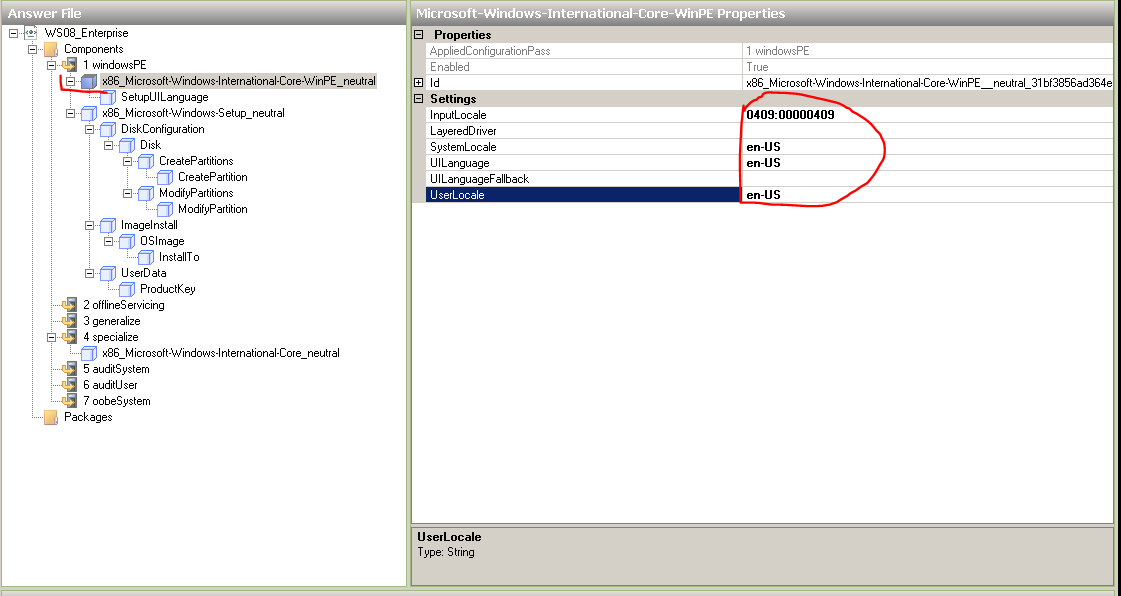
Task: Select the UILanguageFallback property name
Action: point(479,179)
